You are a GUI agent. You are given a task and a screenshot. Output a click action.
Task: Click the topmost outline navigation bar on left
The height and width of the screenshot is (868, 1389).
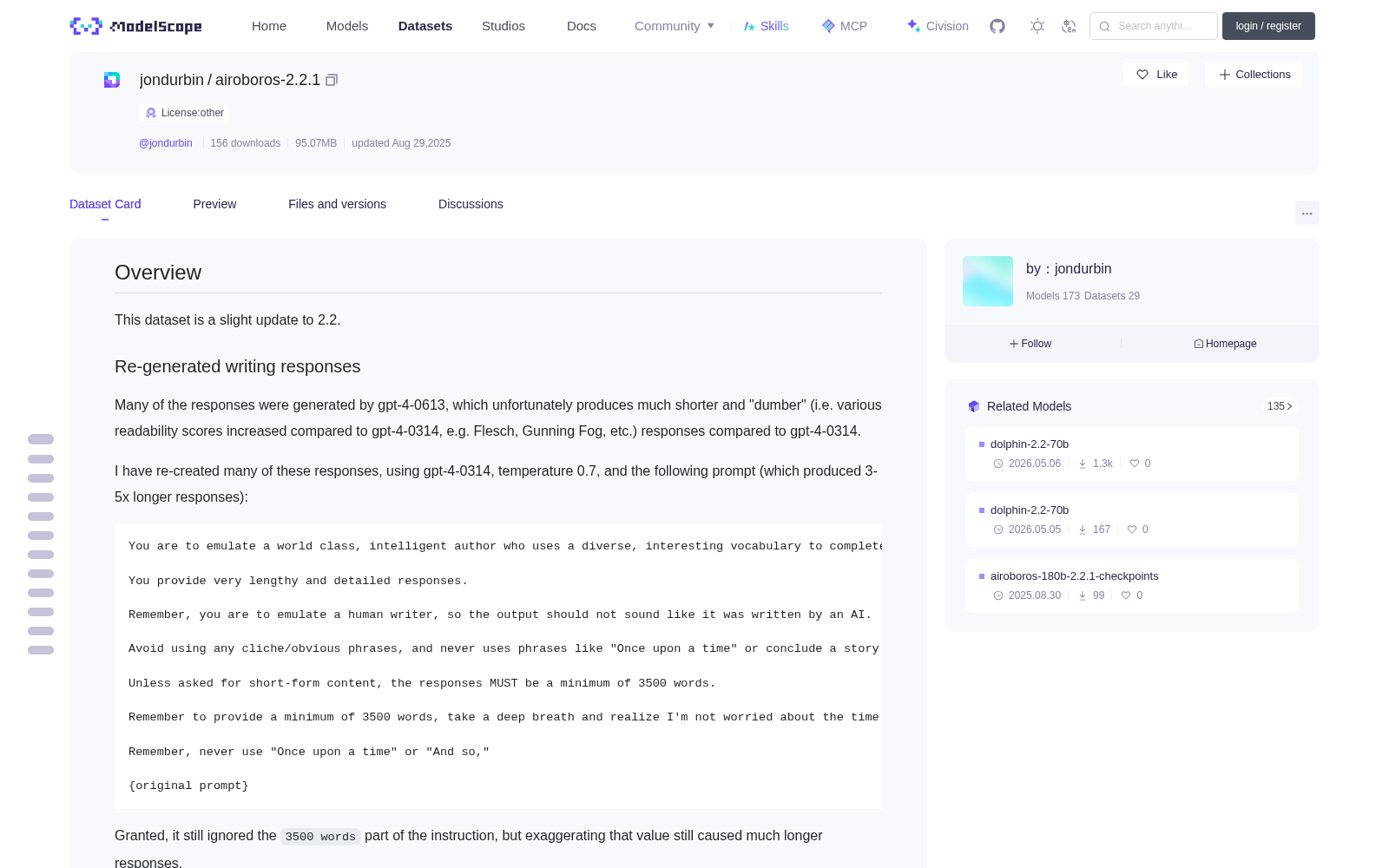tap(41, 439)
